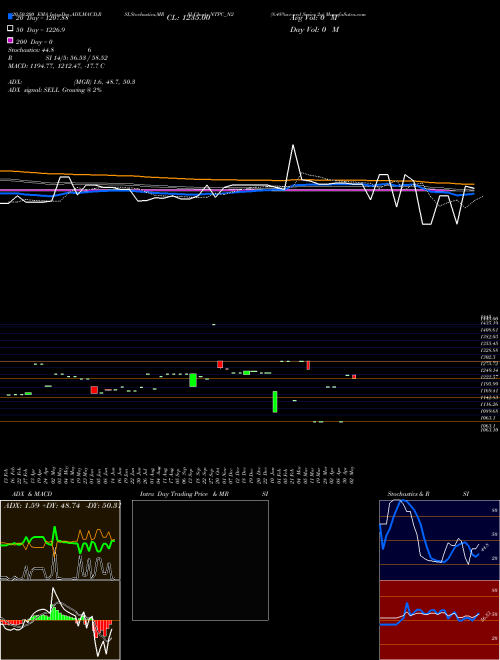The height and width of the screenshot is (660, 500).
Task: Click the white 50 Day legend swatch
Action: point(10,29)
